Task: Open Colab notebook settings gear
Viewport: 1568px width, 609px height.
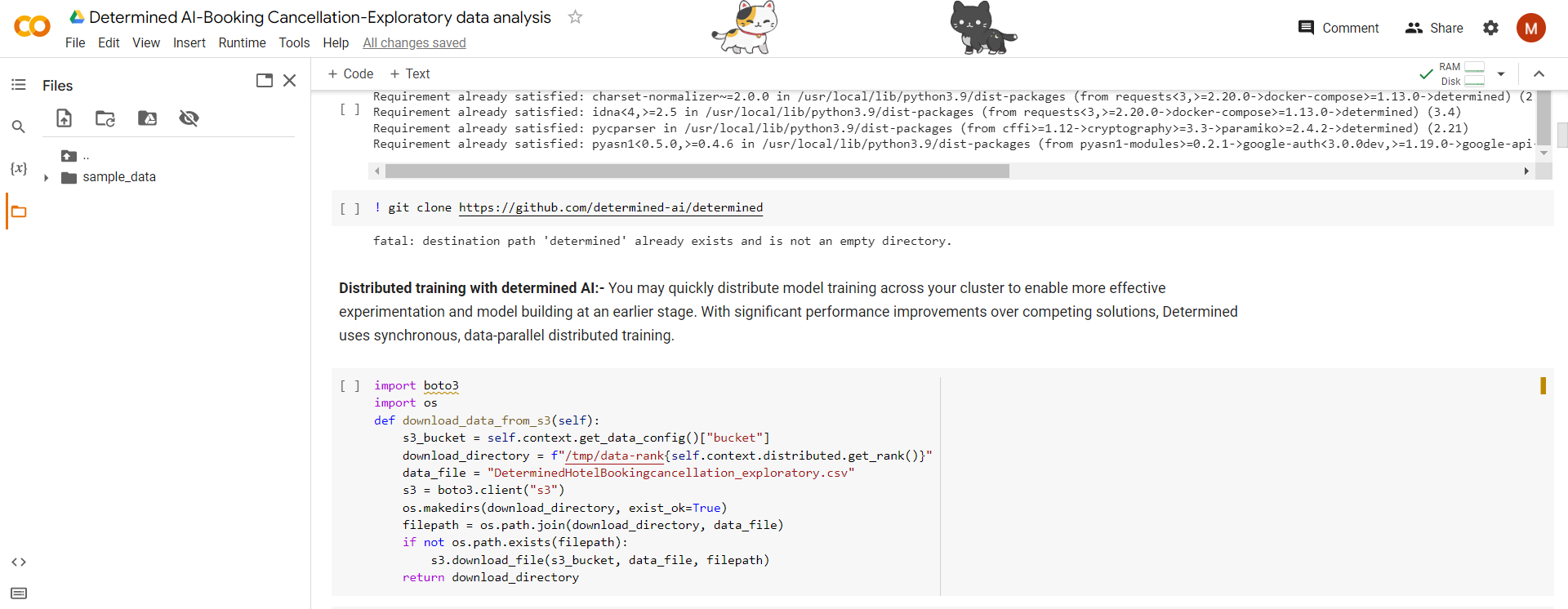Action: (x=1490, y=27)
